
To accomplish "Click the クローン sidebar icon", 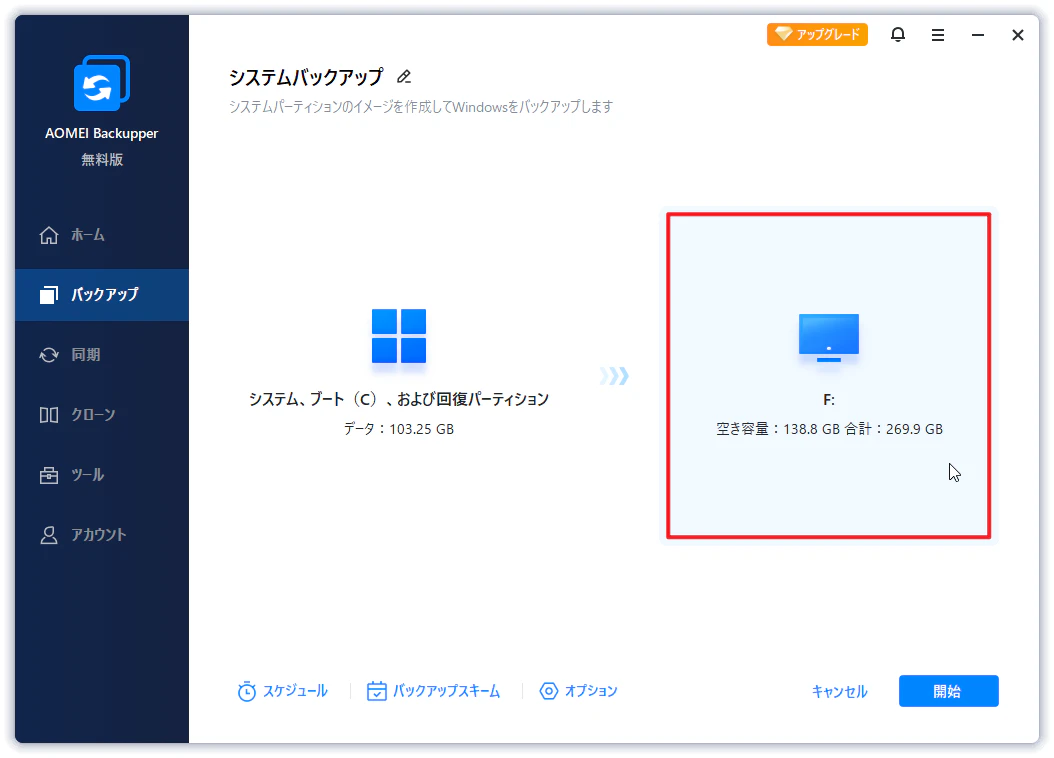I will point(48,415).
